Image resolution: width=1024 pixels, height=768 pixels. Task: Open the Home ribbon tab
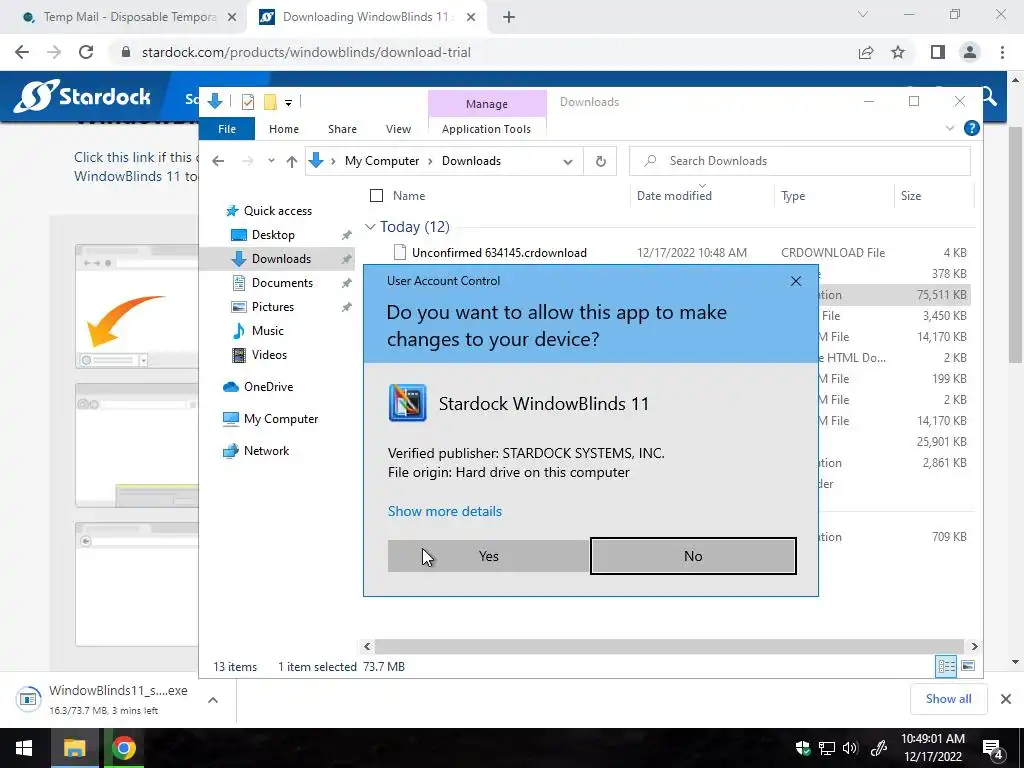[283, 129]
